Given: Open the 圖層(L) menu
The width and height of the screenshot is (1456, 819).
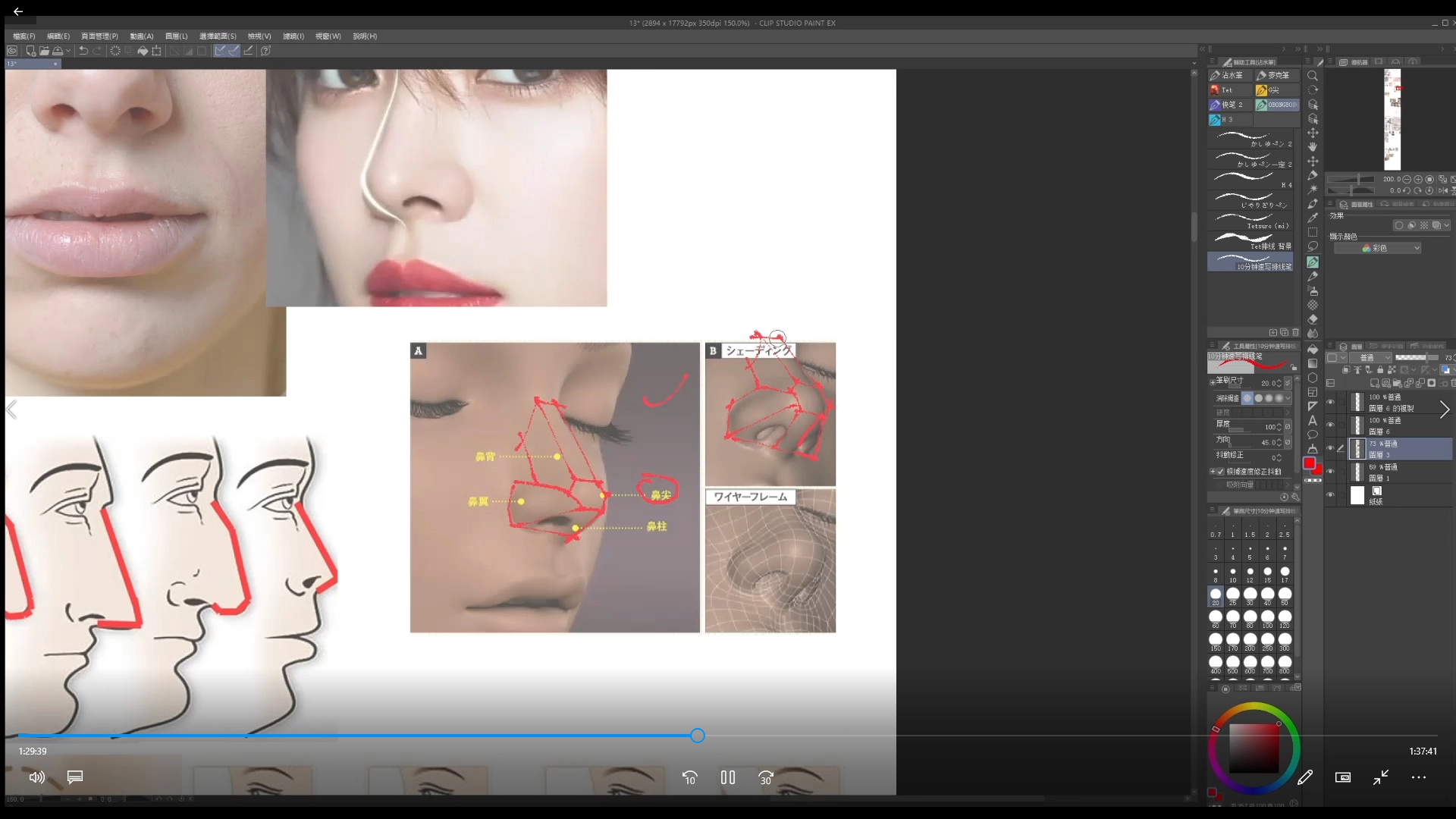Looking at the screenshot, I should (x=176, y=36).
